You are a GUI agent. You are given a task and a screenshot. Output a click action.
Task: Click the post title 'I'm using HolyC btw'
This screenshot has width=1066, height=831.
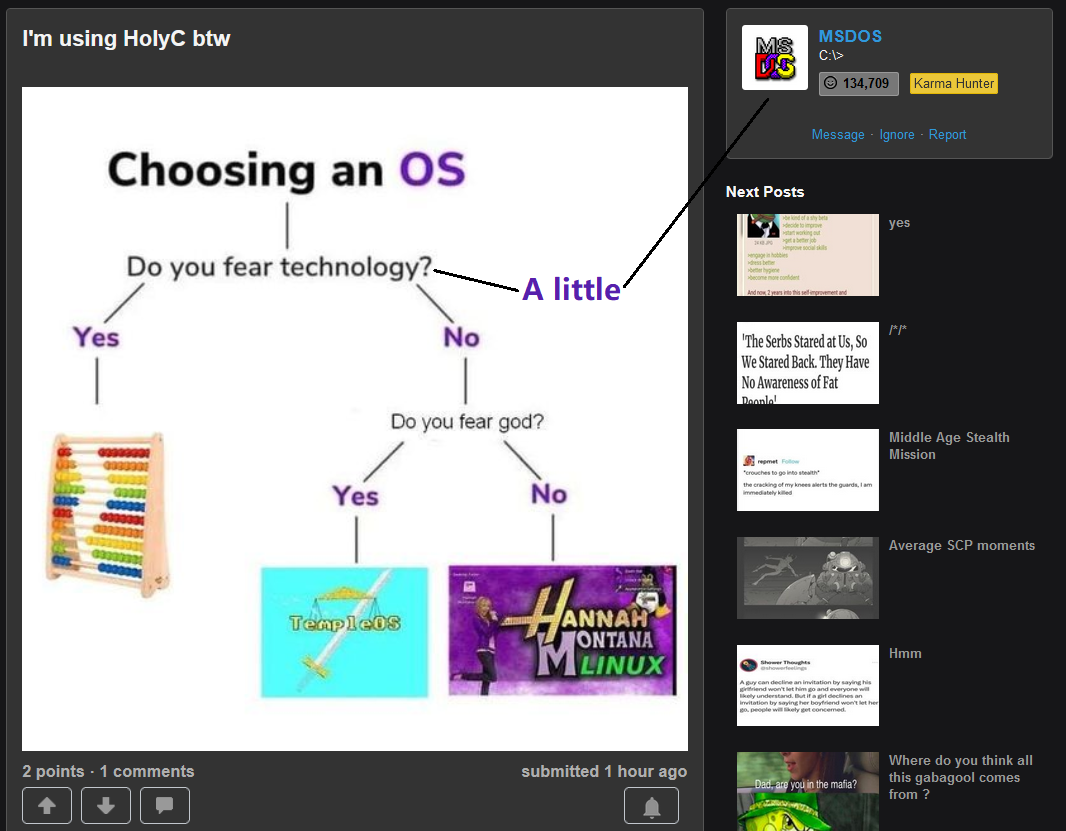[126, 39]
